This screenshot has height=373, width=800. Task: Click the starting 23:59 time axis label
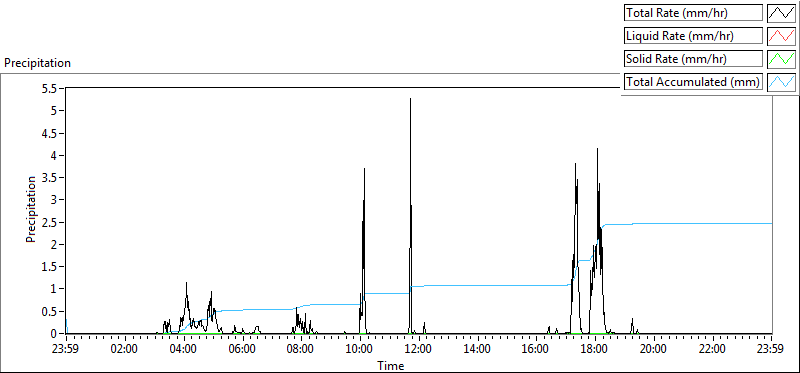66,350
